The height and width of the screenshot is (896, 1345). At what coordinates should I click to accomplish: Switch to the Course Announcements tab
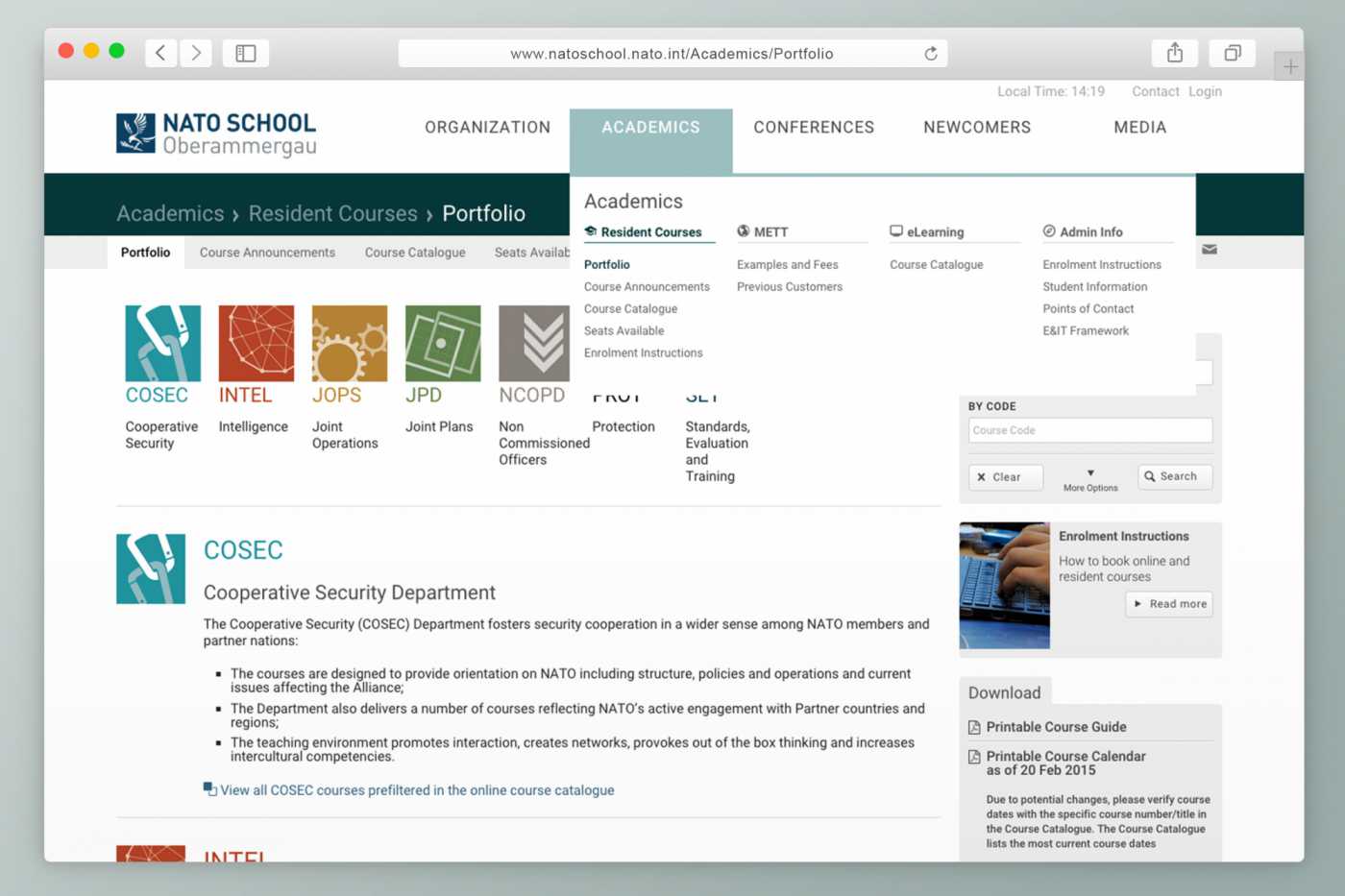tap(267, 253)
